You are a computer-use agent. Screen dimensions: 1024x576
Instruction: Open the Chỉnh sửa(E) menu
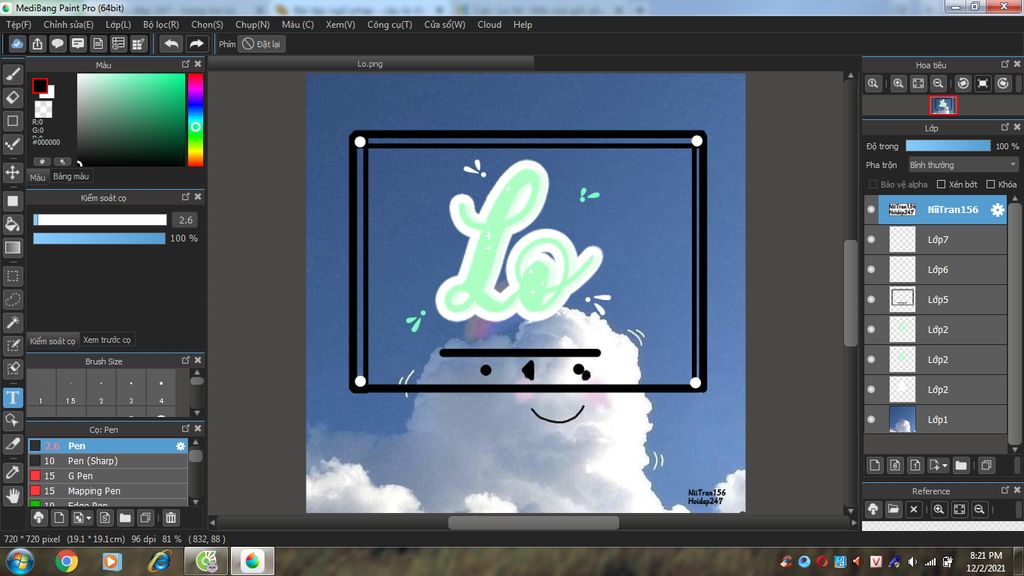[x=68, y=25]
